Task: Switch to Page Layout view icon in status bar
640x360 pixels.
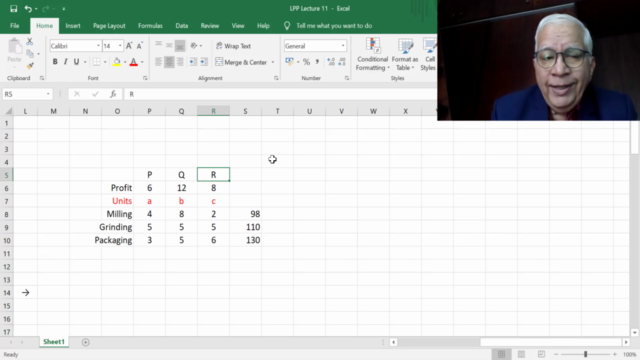Action: pyautogui.click(x=521, y=354)
